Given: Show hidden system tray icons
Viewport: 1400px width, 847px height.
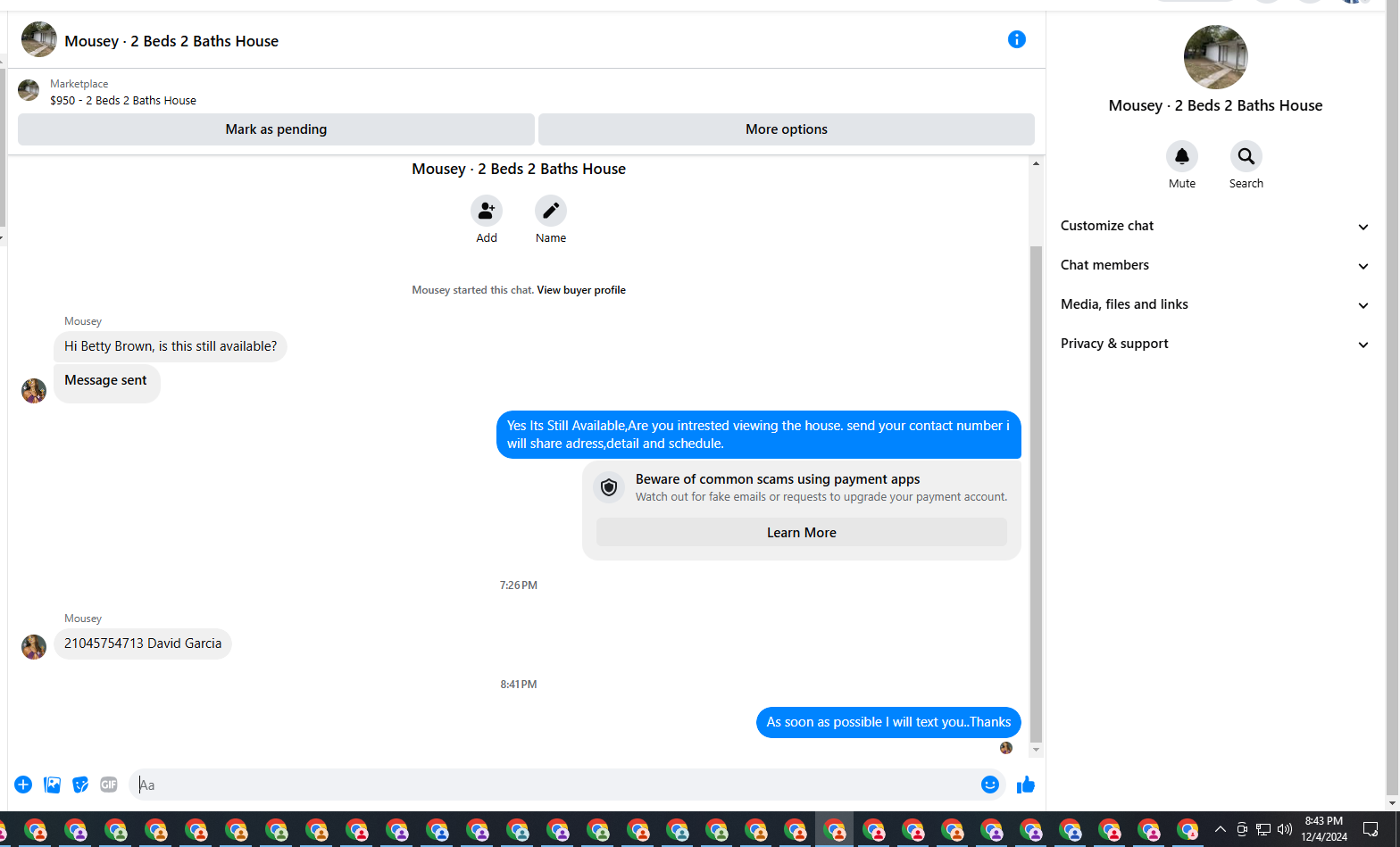Looking at the screenshot, I should [1220, 829].
